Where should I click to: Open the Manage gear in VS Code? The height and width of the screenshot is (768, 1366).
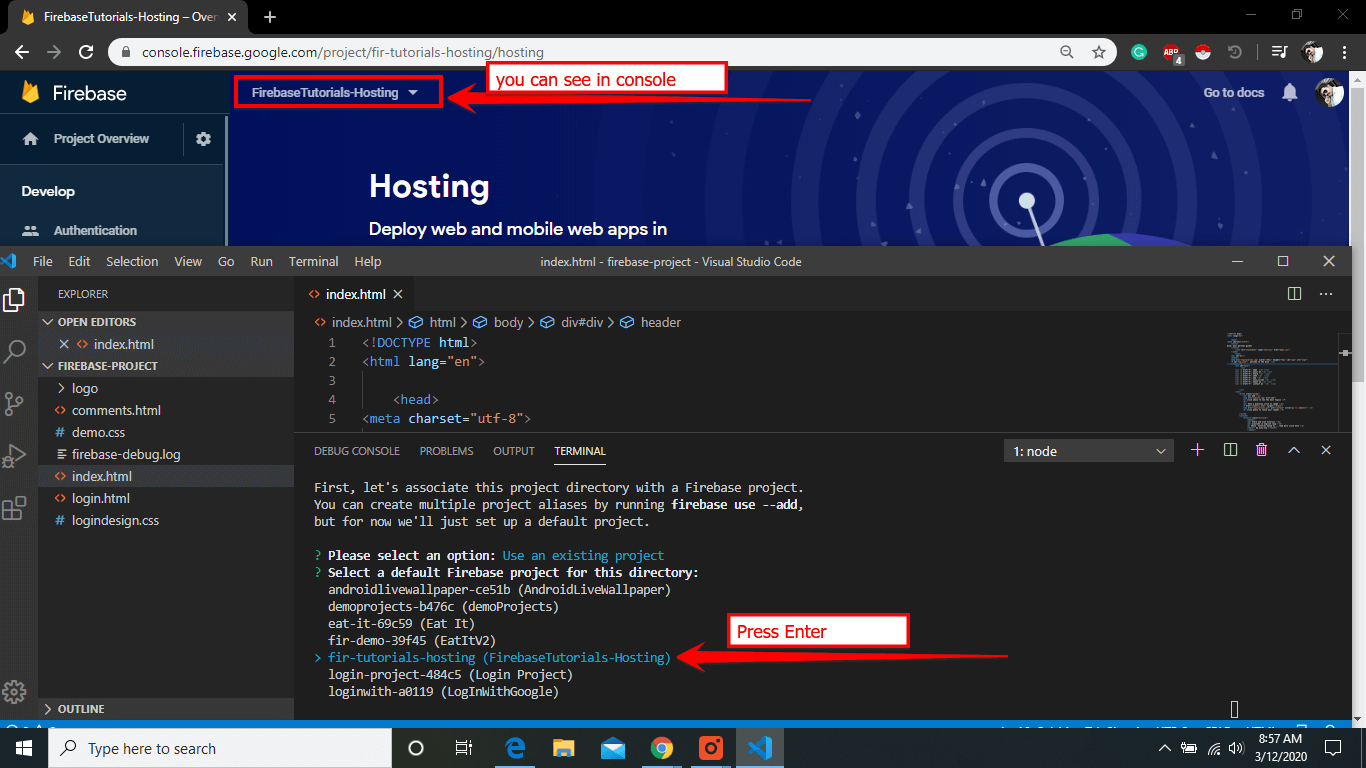[x=14, y=691]
